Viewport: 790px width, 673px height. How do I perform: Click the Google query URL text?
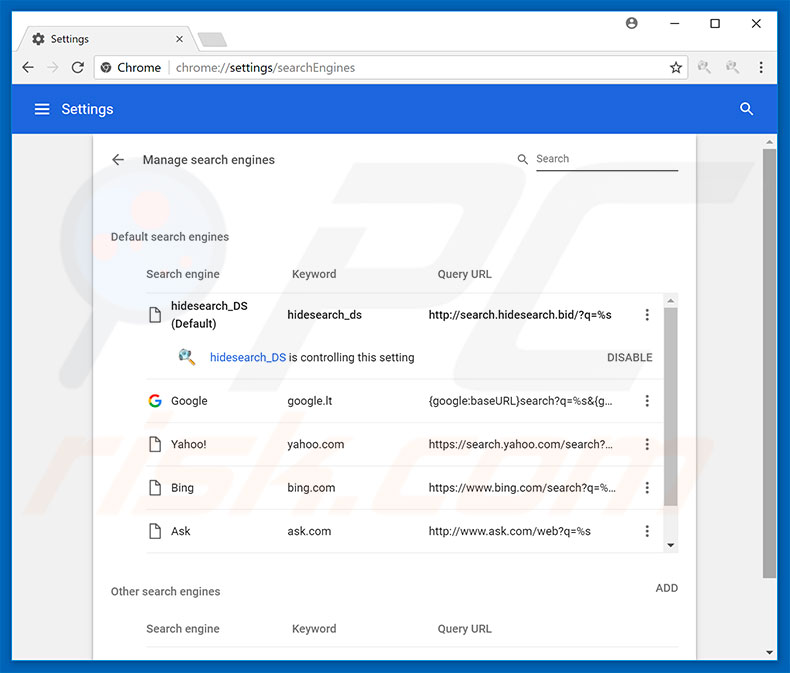coord(520,401)
